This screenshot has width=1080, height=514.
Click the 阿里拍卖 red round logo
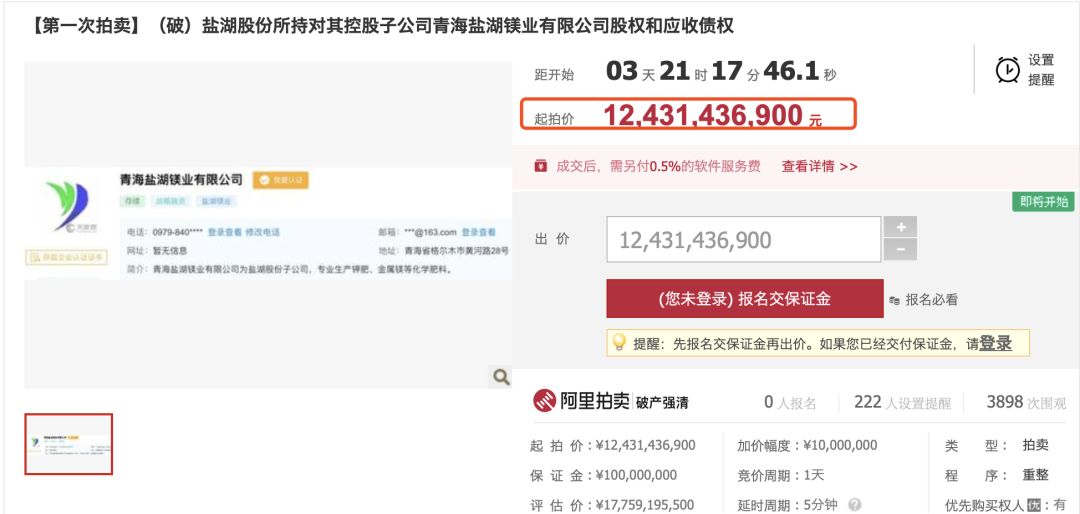(545, 401)
